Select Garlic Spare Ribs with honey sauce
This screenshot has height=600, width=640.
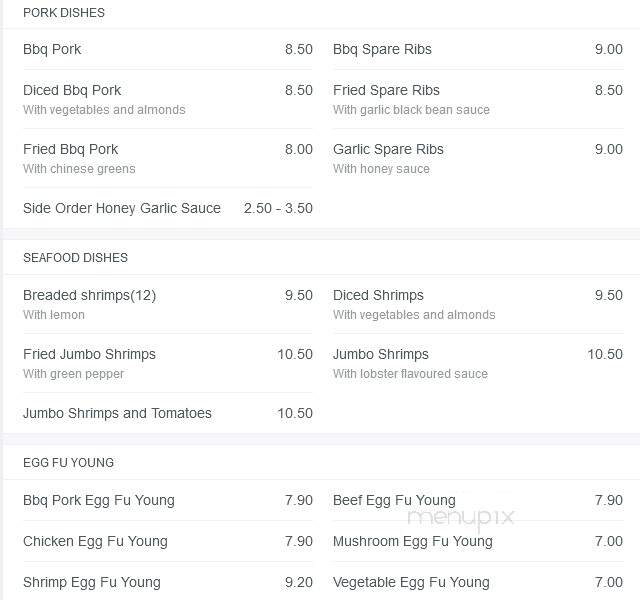(478, 158)
